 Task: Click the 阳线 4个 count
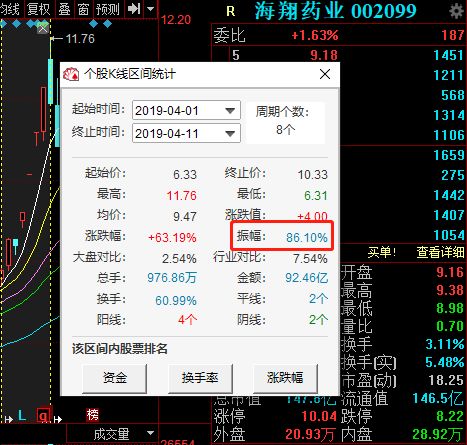[x=187, y=320]
